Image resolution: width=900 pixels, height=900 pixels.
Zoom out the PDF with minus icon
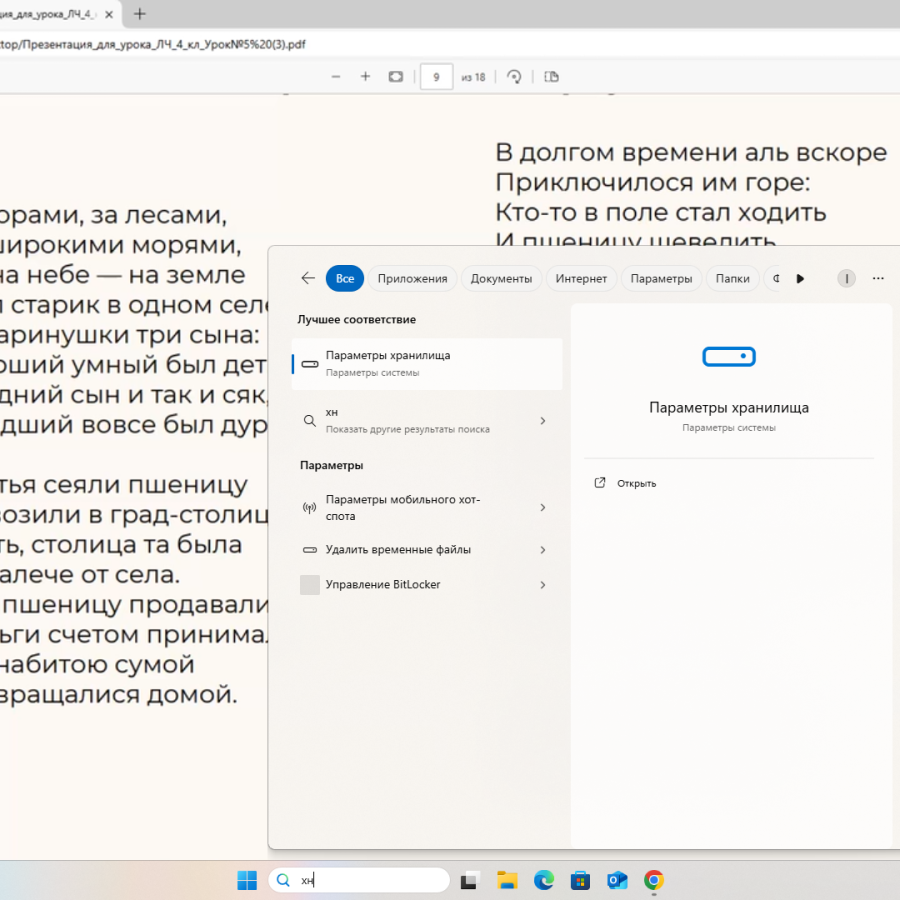click(336, 77)
